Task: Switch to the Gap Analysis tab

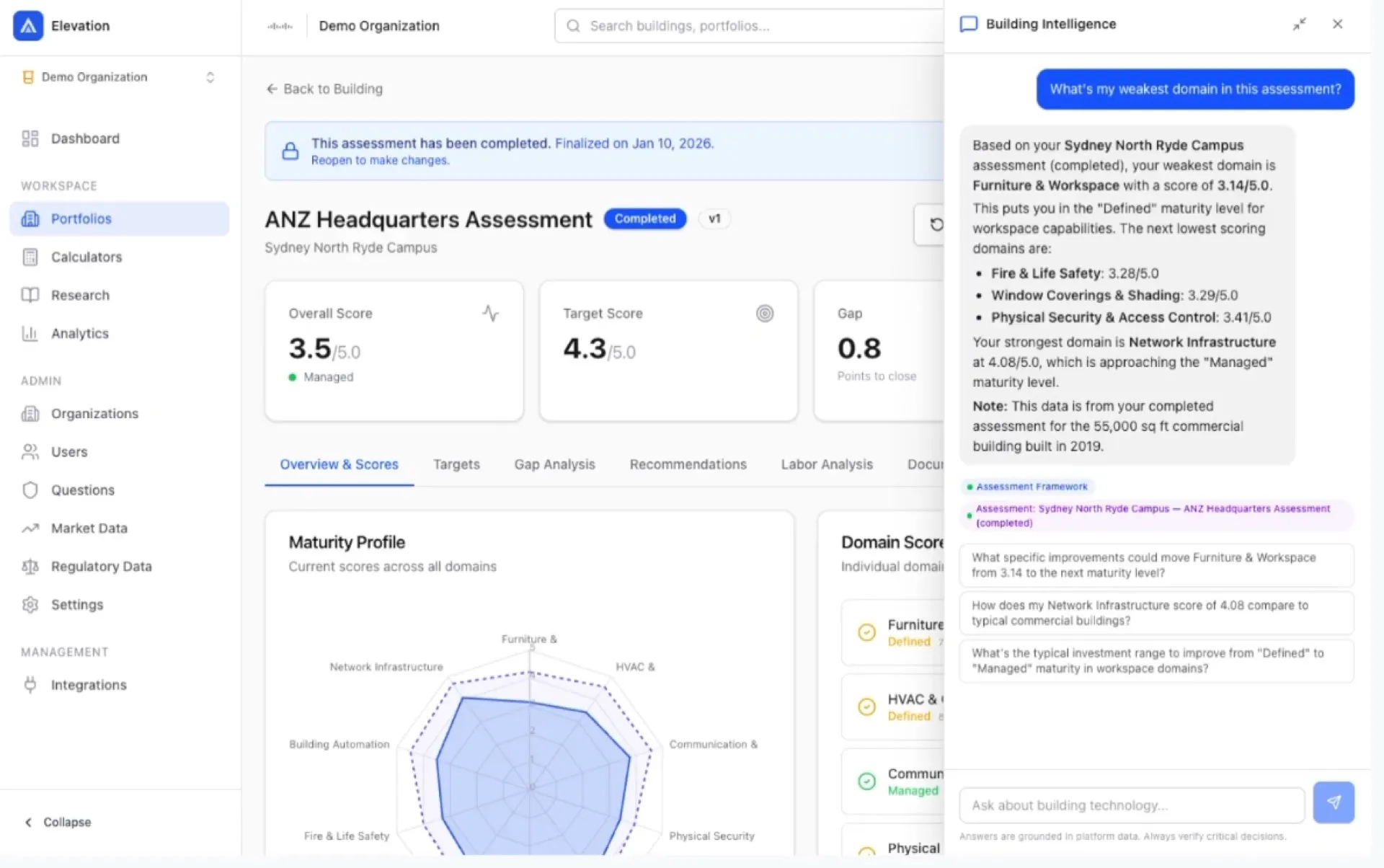Action: (x=554, y=464)
